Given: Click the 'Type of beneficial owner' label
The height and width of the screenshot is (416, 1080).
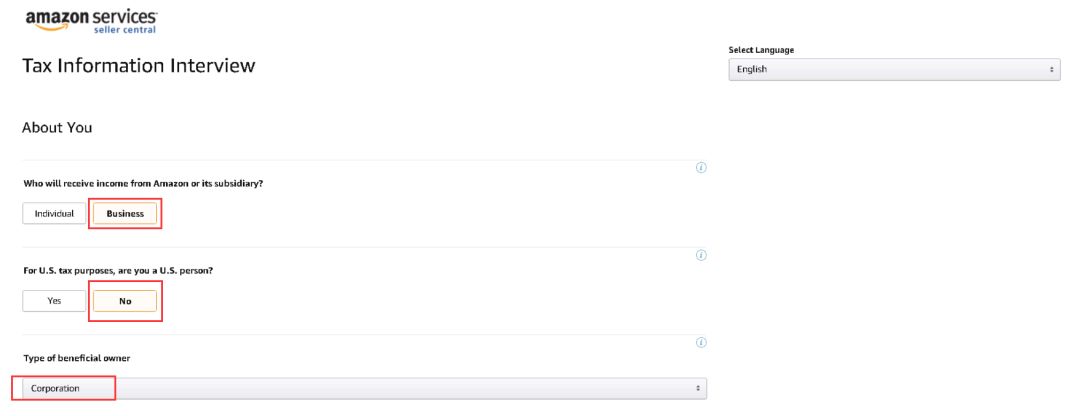Looking at the screenshot, I should coord(77,358).
